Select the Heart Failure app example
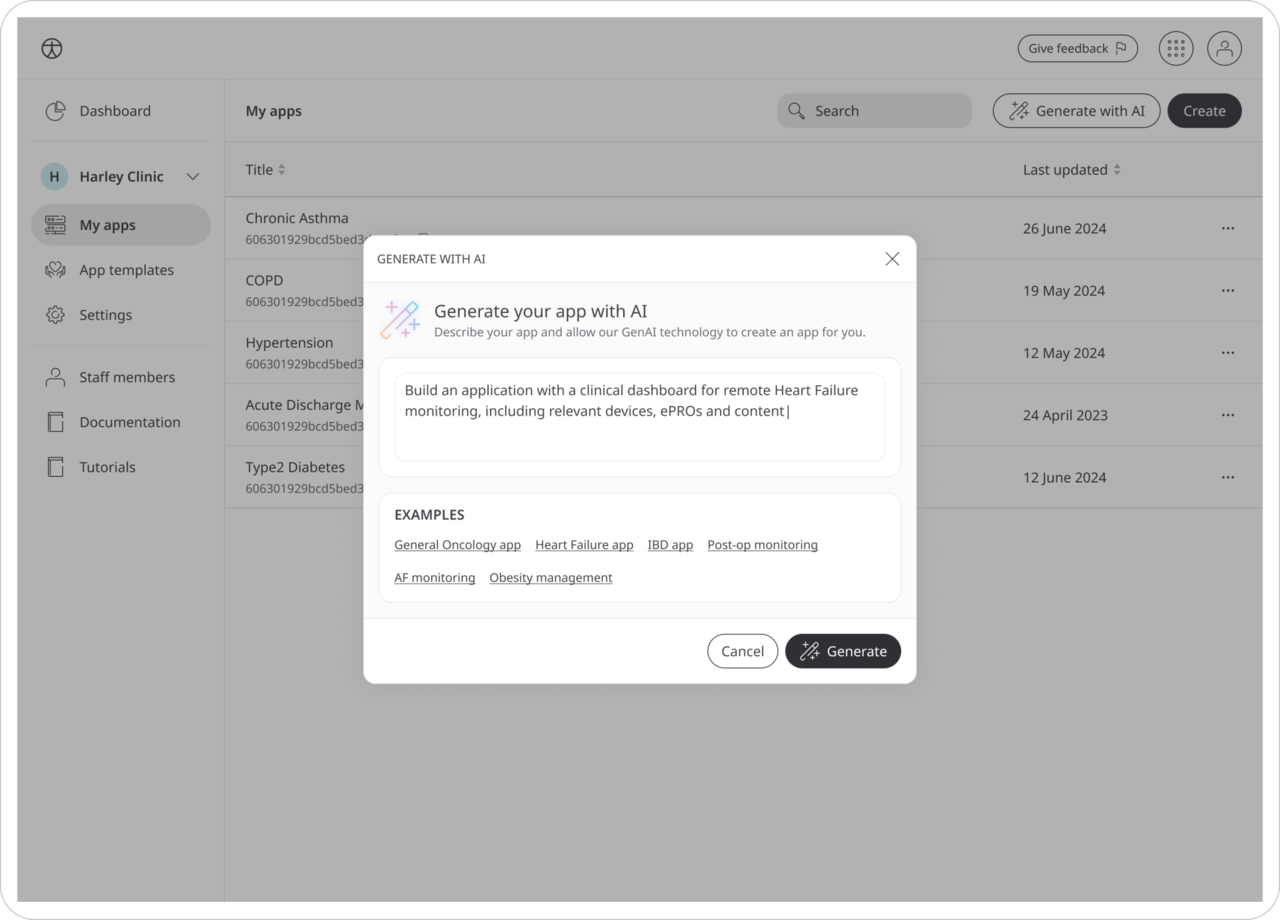 pos(584,545)
